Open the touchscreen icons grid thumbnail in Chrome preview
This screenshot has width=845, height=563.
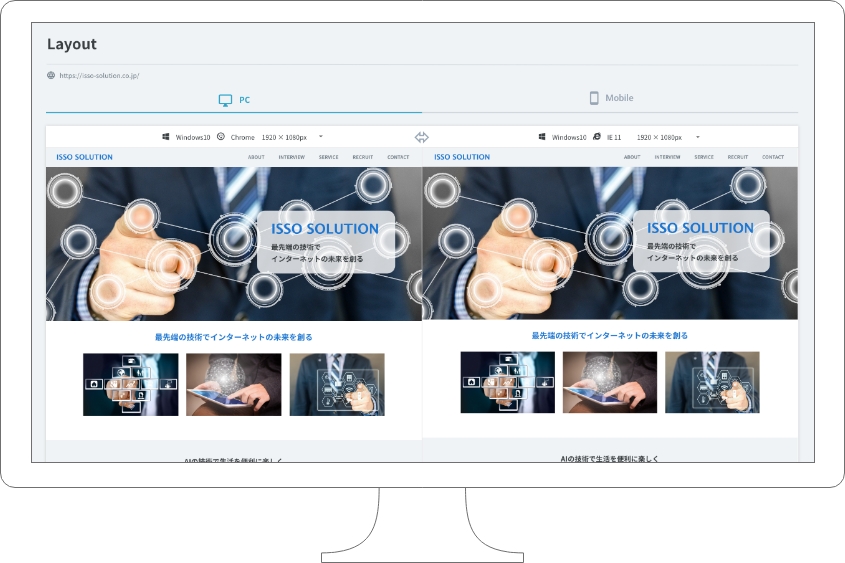(x=130, y=385)
